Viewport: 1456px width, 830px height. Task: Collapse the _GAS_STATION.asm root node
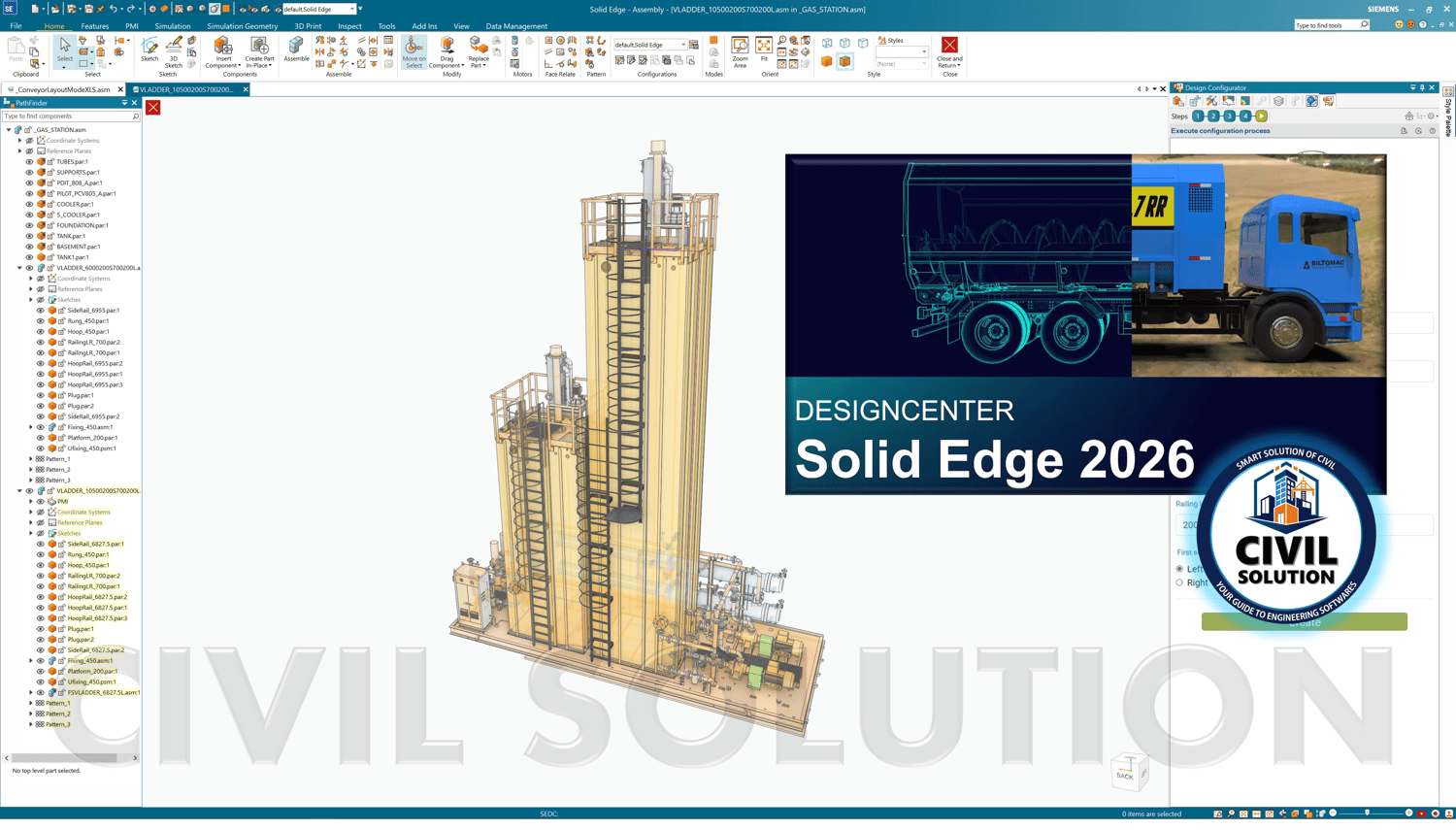pyautogui.click(x=9, y=130)
